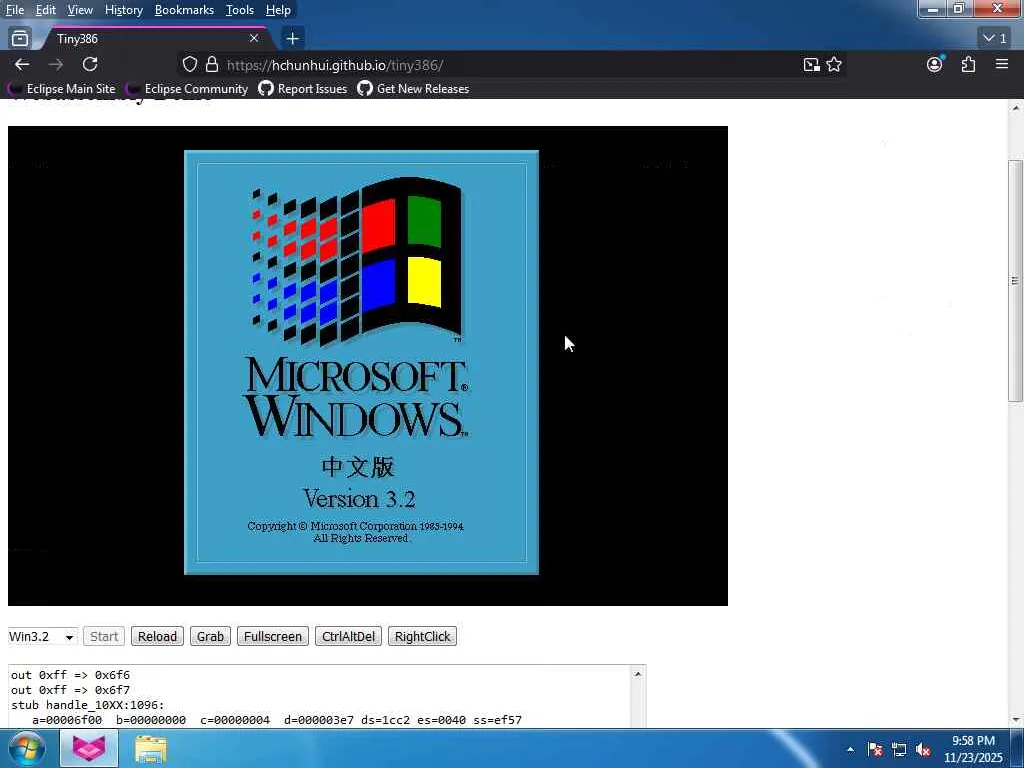
Task: Go back to the previous page
Action: tap(22, 65)
